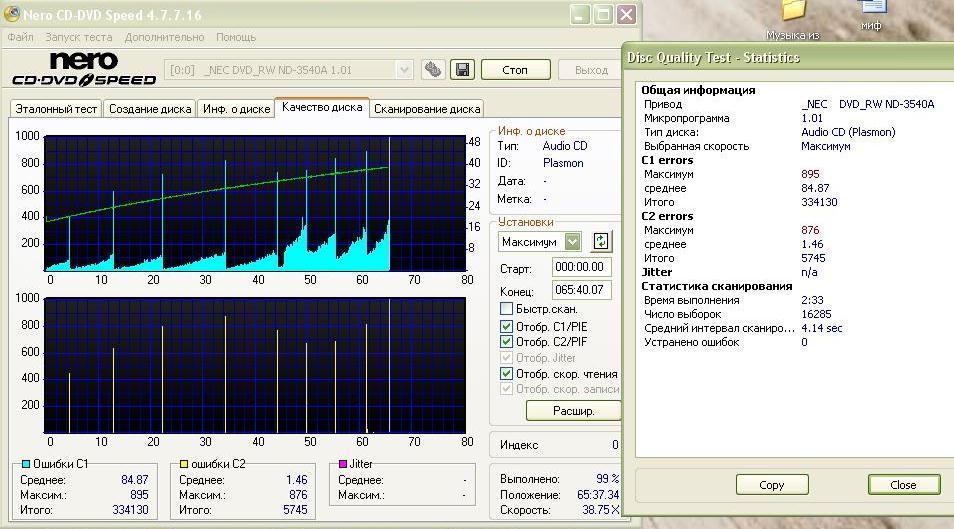Screen dimensions: 954x529
Task: Switch to the "Сканирование диска" tab
Action: click(427, 109)
